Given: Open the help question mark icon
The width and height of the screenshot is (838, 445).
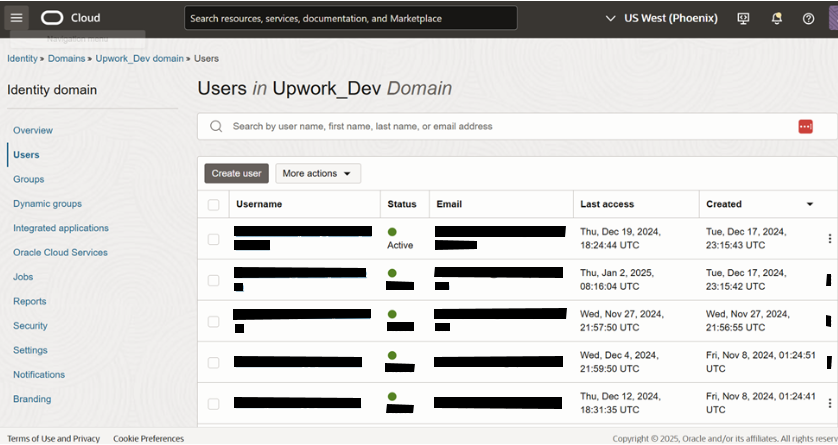Looking at the screenshot, I should click(x=809, y=19).
